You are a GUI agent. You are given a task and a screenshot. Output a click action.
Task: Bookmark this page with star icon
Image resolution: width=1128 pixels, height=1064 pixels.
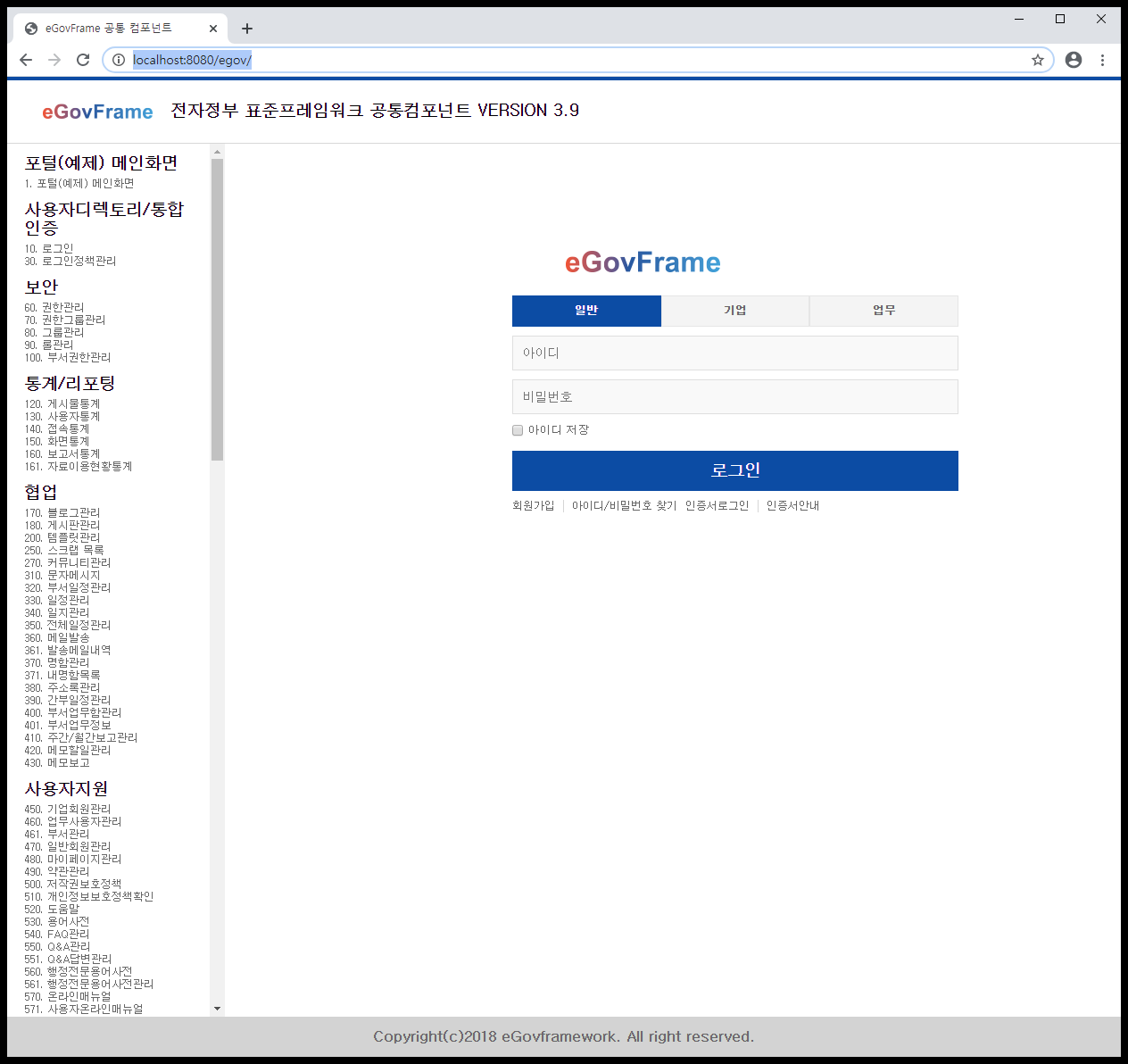[1037, 60]
